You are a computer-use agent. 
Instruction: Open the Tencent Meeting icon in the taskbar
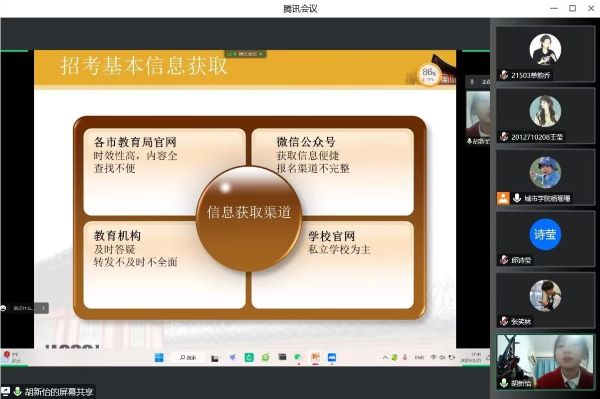click(x=332, y=357)
